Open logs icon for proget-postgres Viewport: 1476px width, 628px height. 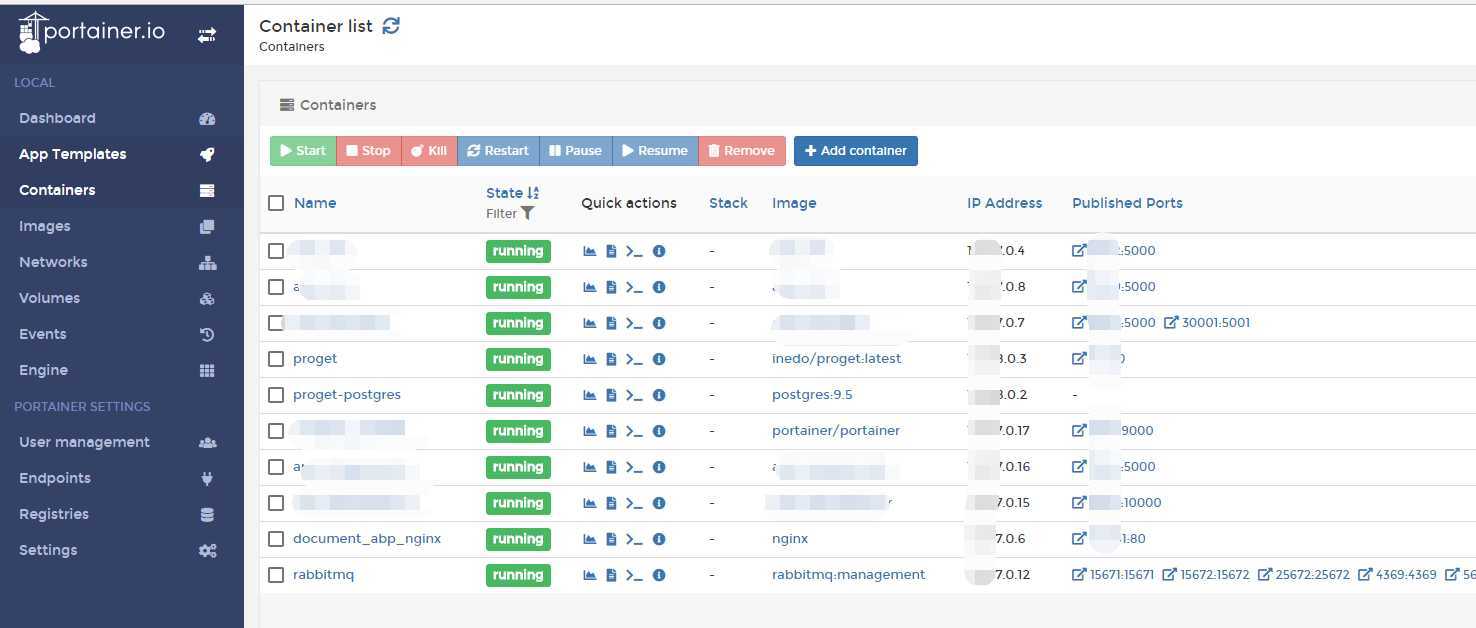tap(612, 395)
